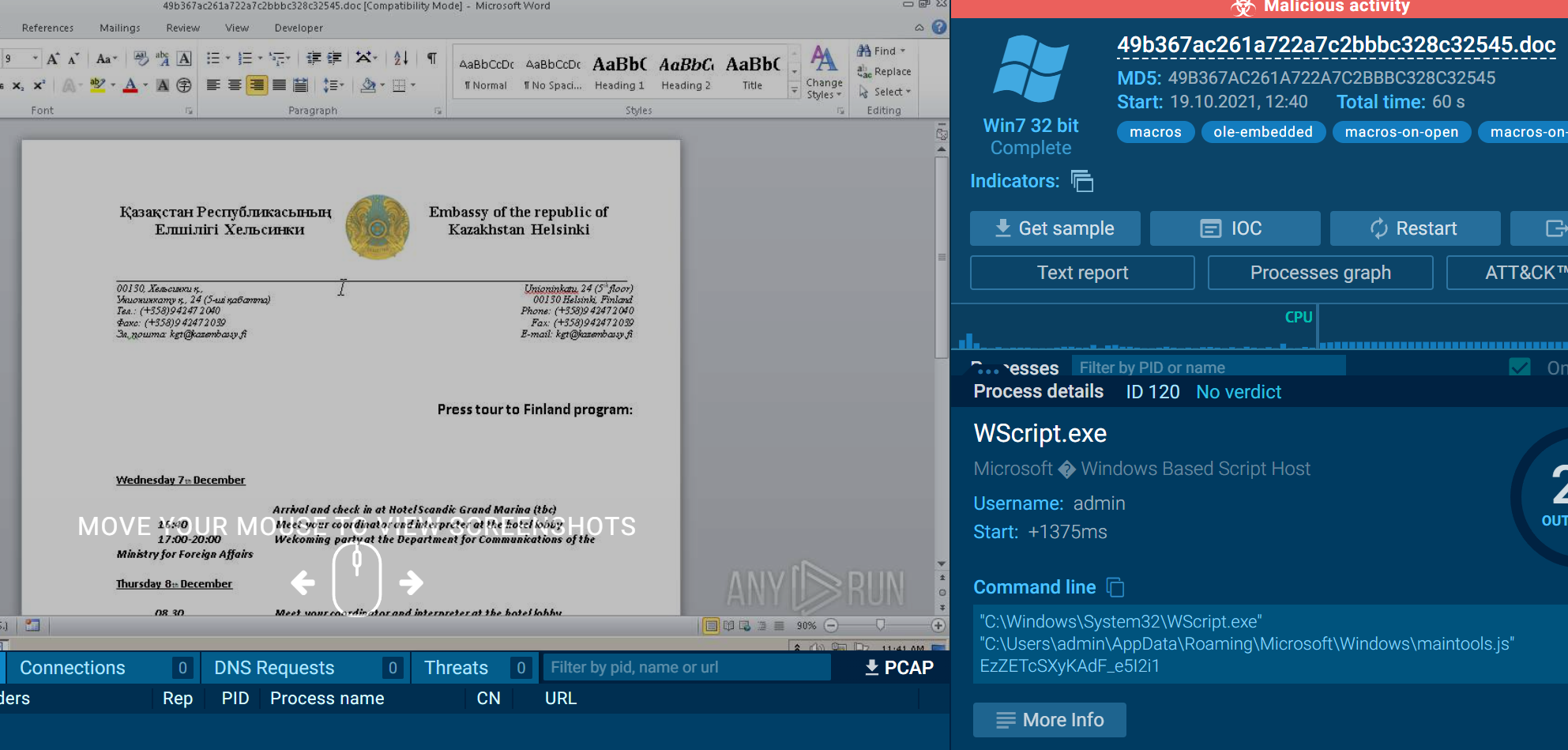Screen dimensions: 1568x750
Task: Click the More Info button
Action: pyautogui.click(x=1049, y=720)
